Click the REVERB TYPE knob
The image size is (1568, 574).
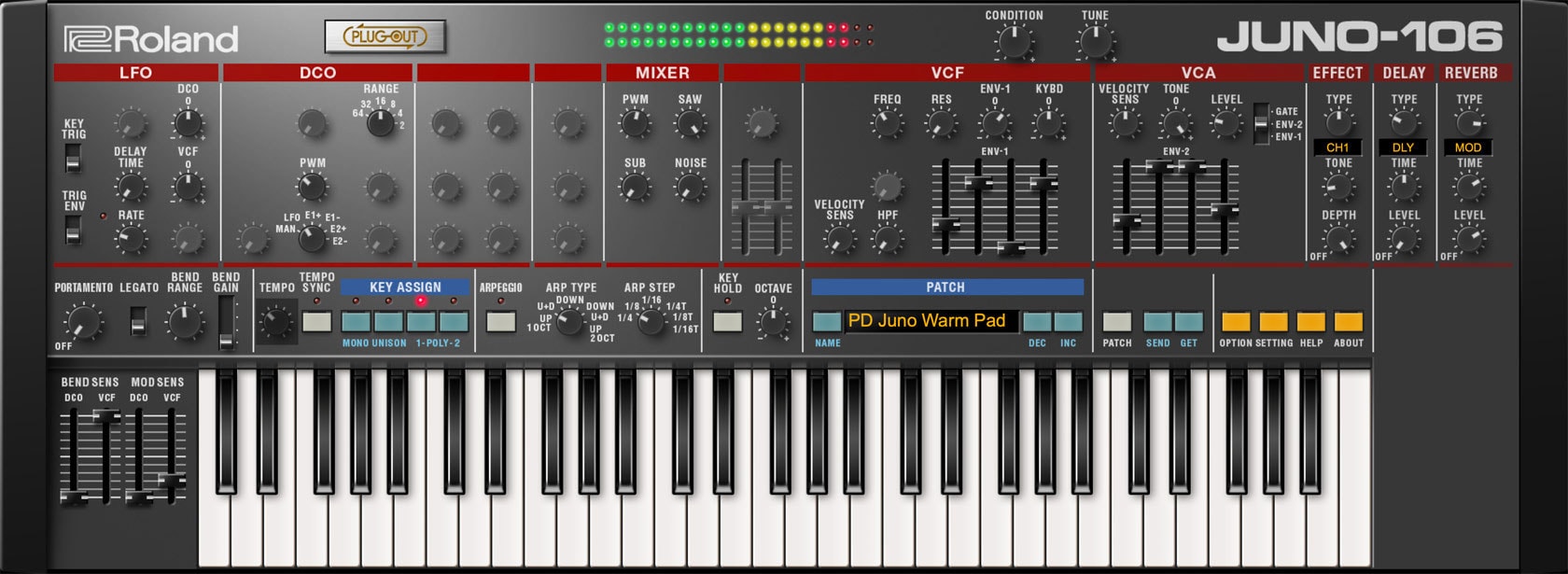(1469, 122)
